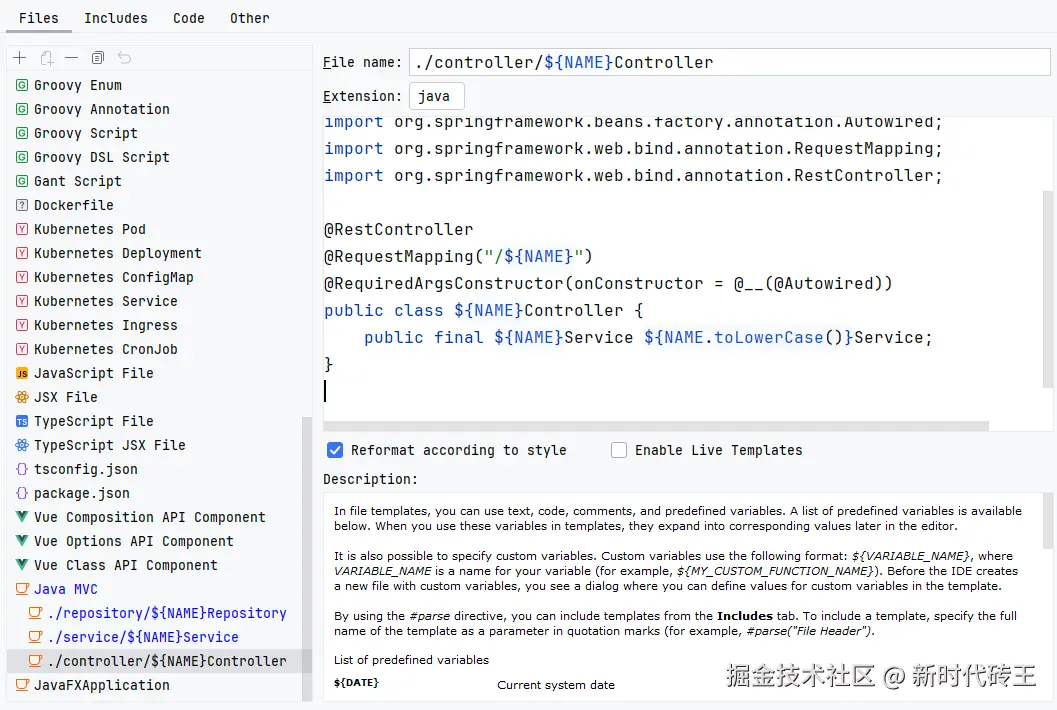
Task: Click the @RequestMapping annotation line
Action: point(458,256)
